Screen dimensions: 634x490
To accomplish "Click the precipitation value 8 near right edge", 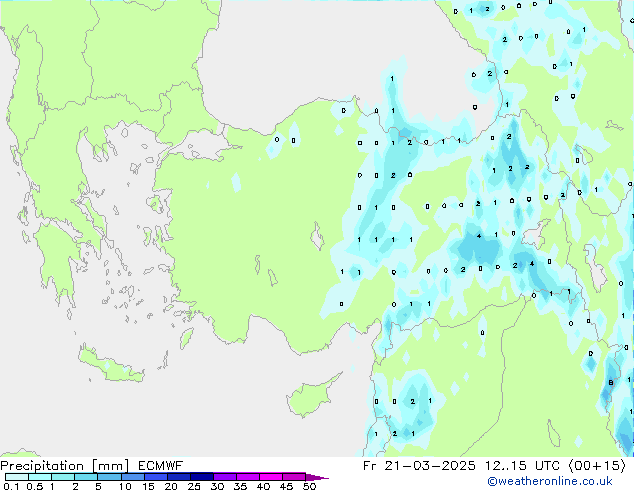I will pyautogui.click(x=611, y=382).
